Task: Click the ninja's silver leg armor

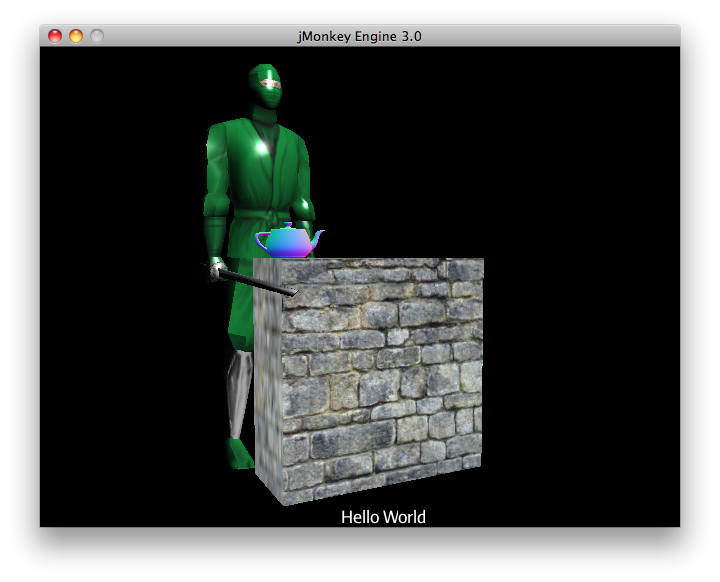Action: pos(240,394)
